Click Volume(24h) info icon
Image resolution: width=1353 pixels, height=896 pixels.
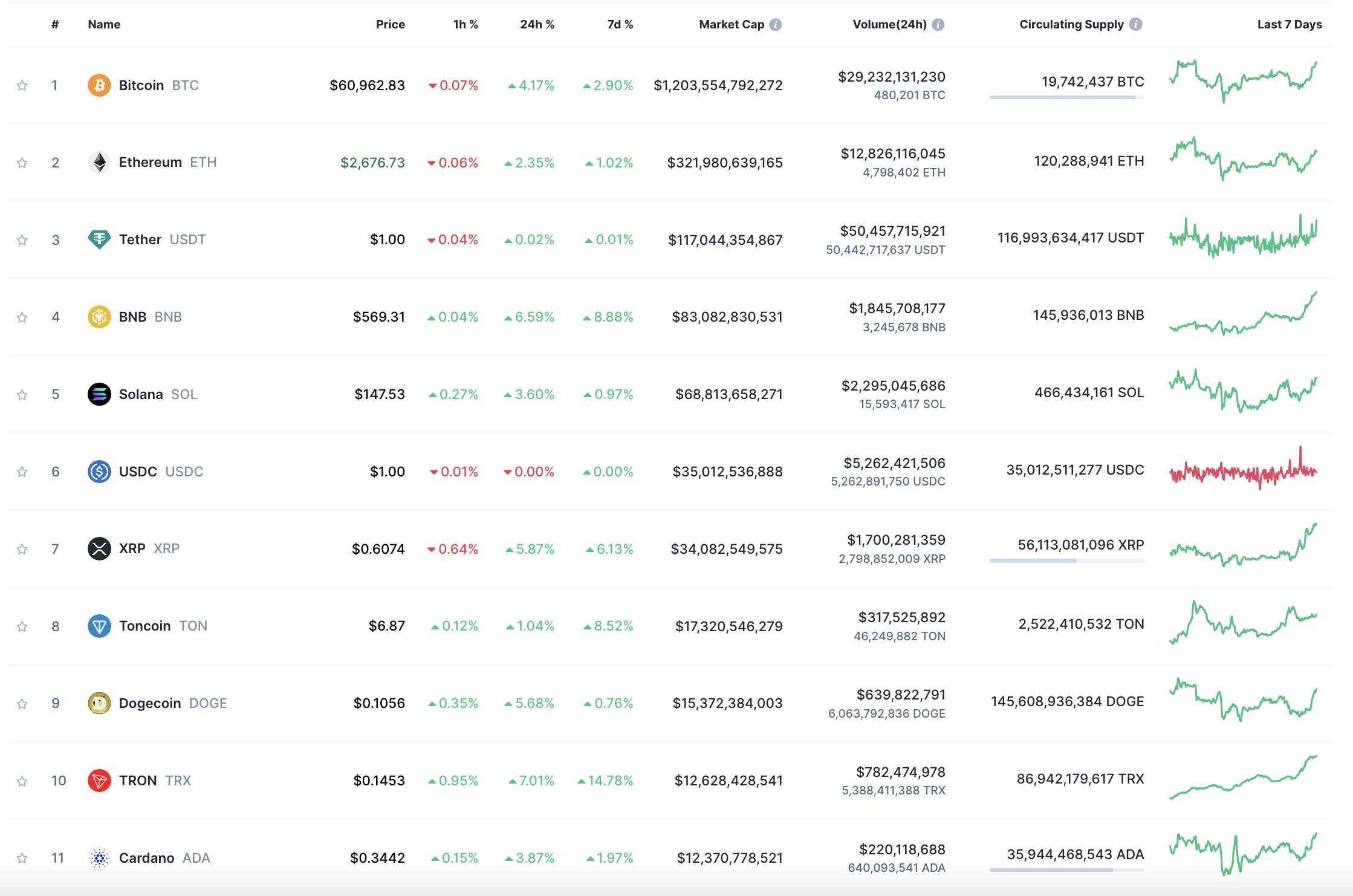pos(938,24)
